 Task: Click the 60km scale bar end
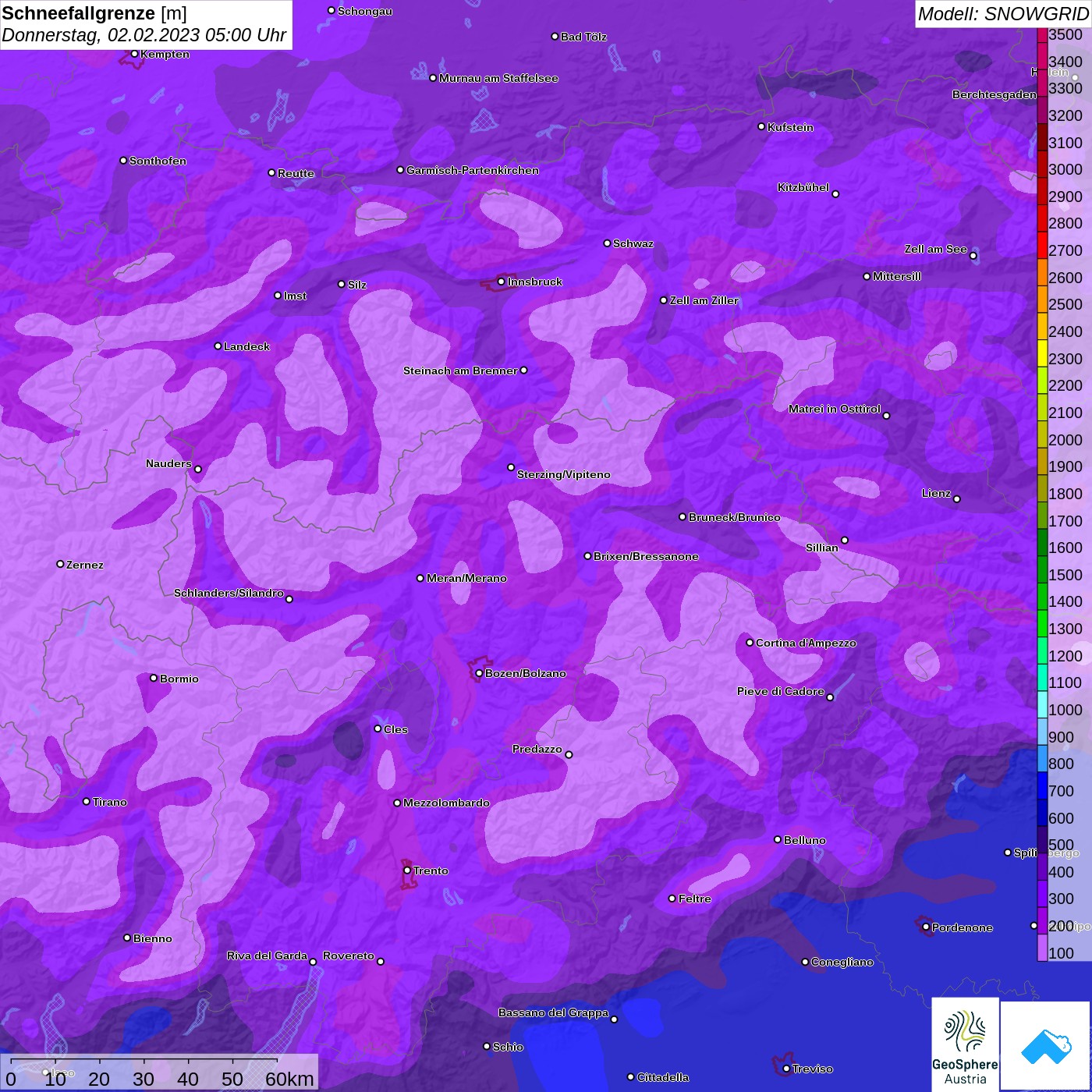(x=277, y=1061)
